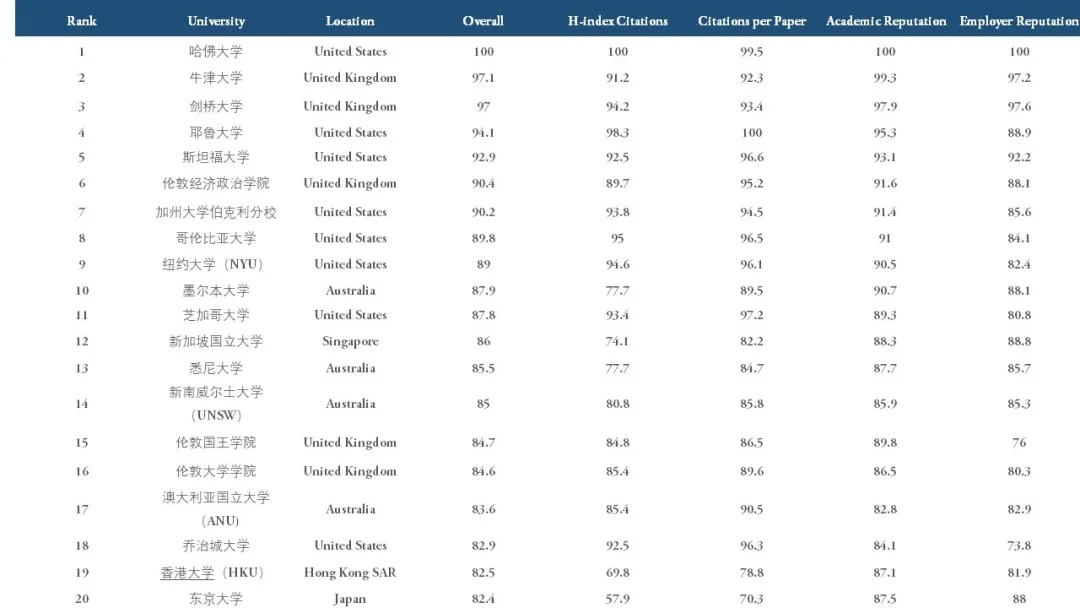This screenshot has width=1080, height=608.
Task: Click the 澳大利亚国立大学 (ANU) cell
Action: tap(216, 509)
